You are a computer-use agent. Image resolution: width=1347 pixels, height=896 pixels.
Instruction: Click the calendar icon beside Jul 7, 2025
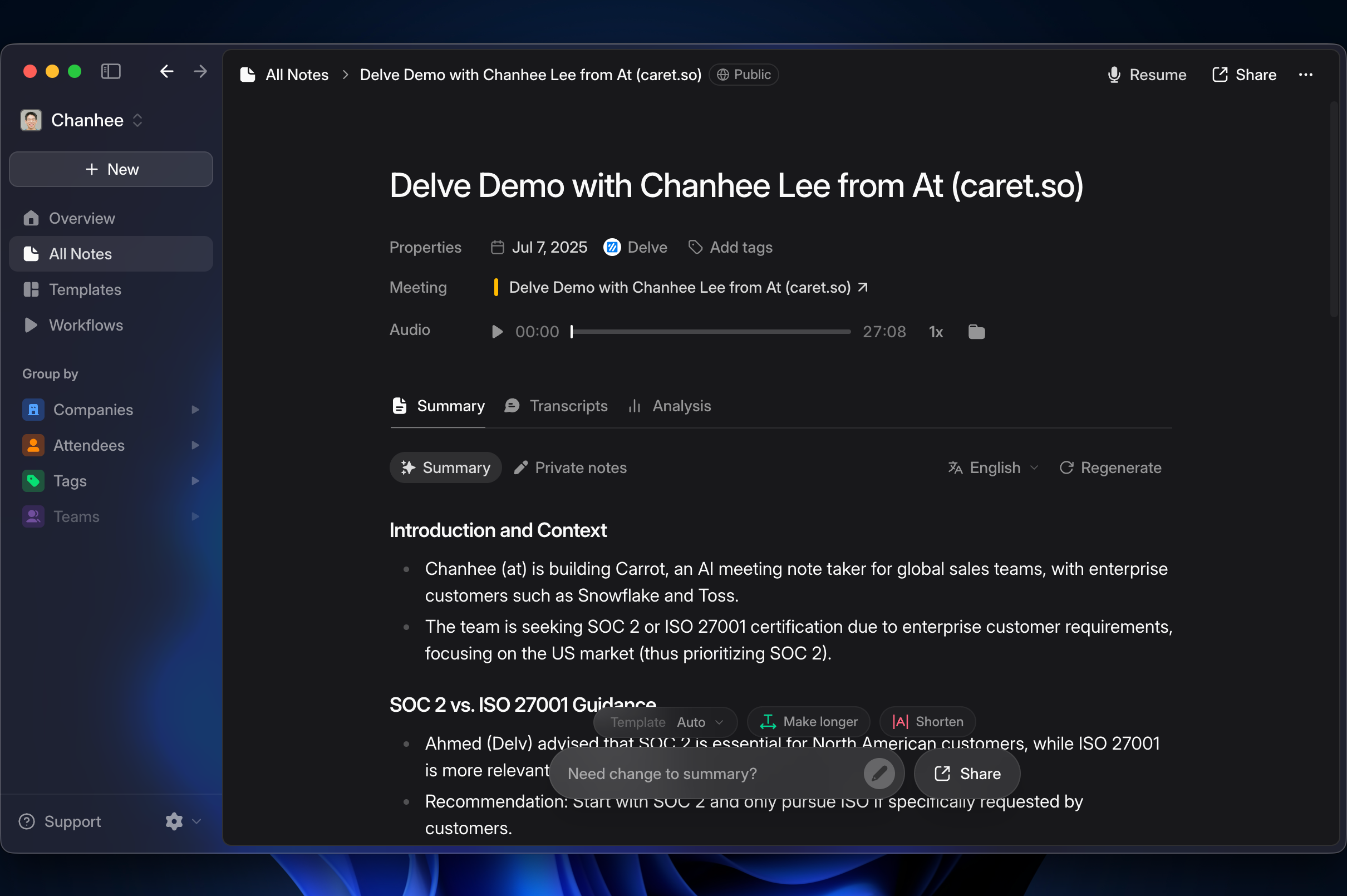point(498,248)
